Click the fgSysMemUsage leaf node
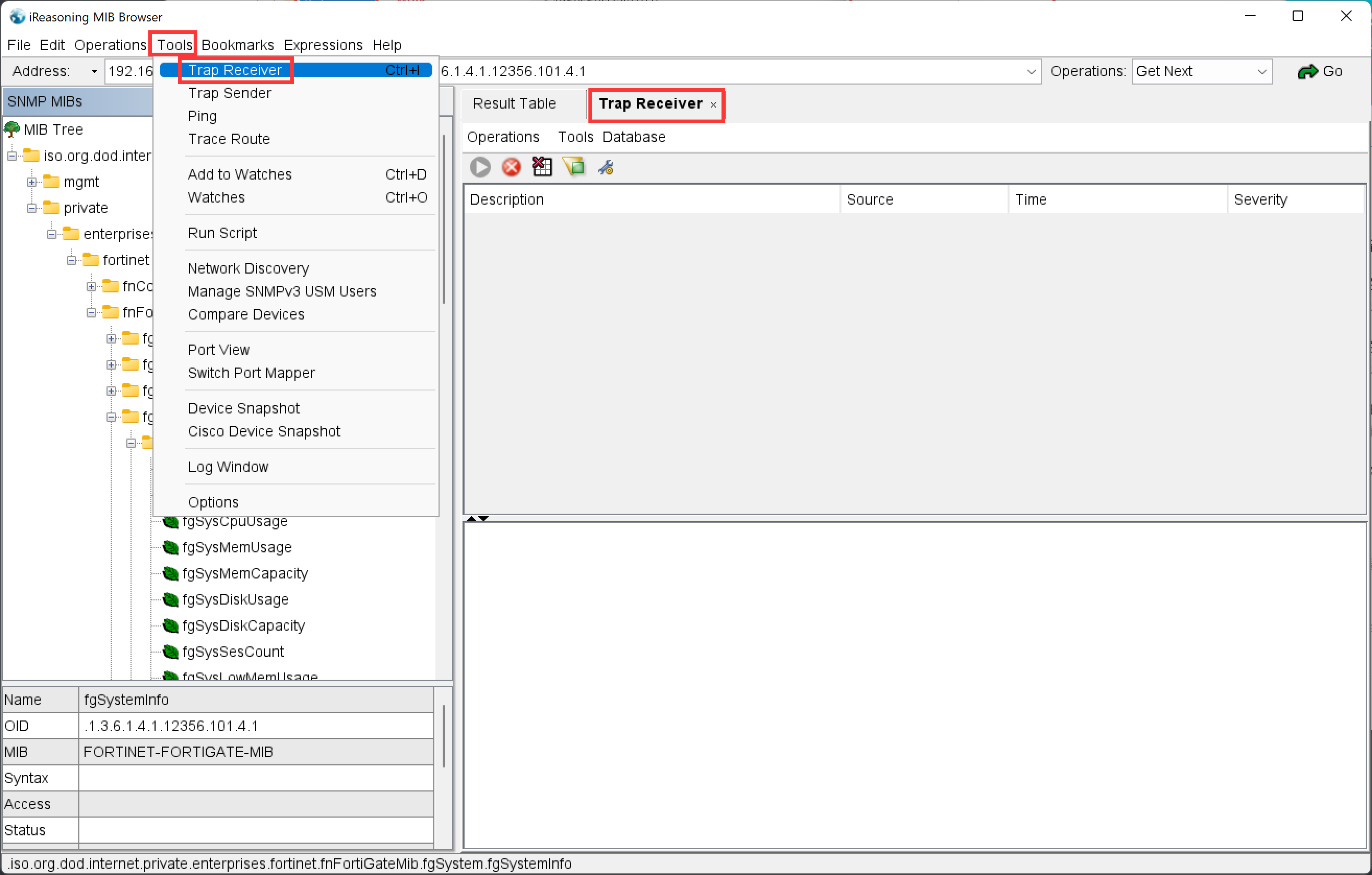Viewport: 1372px width, 875px height. click(x=236, y=547)
